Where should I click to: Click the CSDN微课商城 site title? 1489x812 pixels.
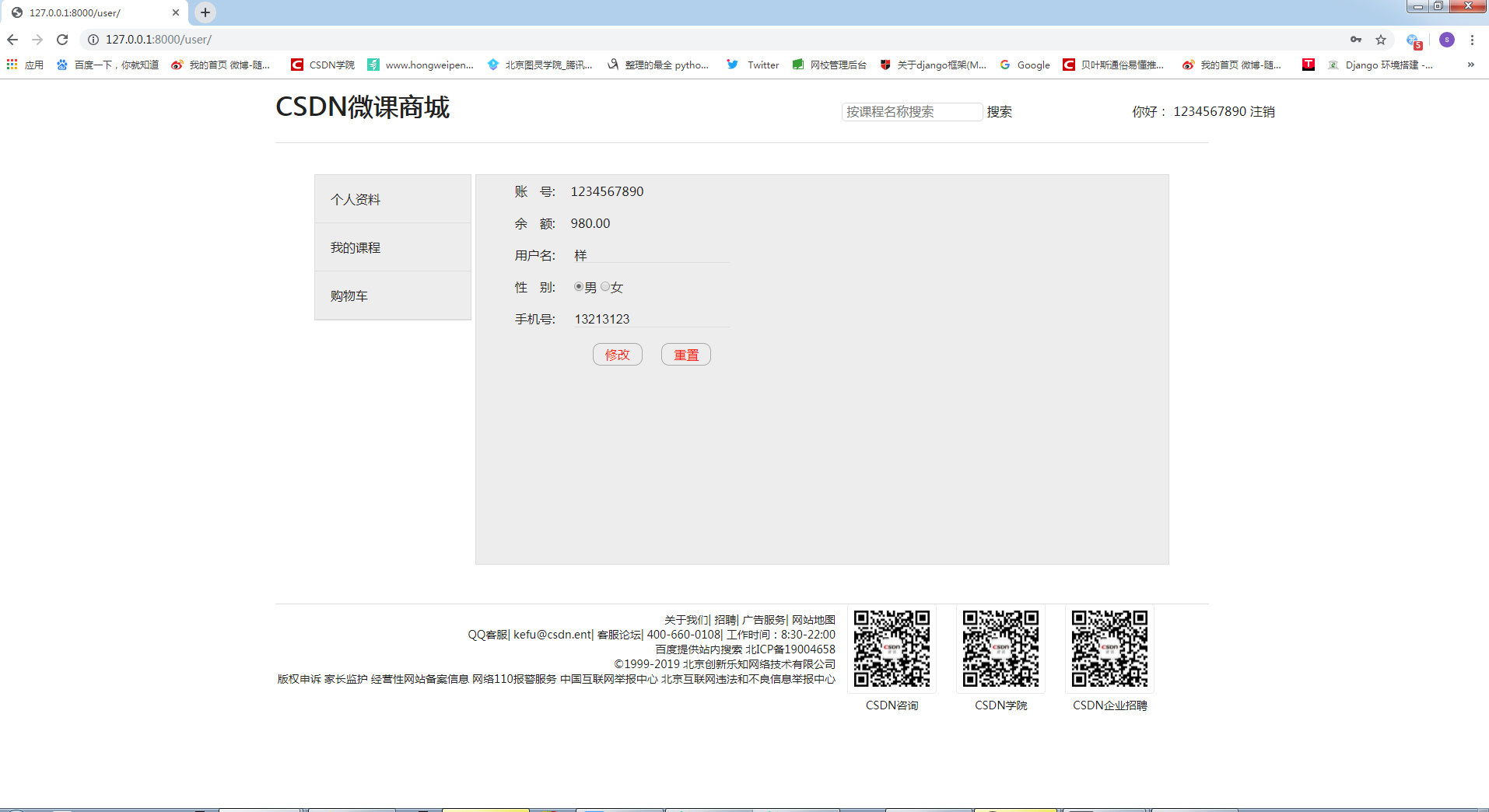pyautogui.click(x=363, y=107)
